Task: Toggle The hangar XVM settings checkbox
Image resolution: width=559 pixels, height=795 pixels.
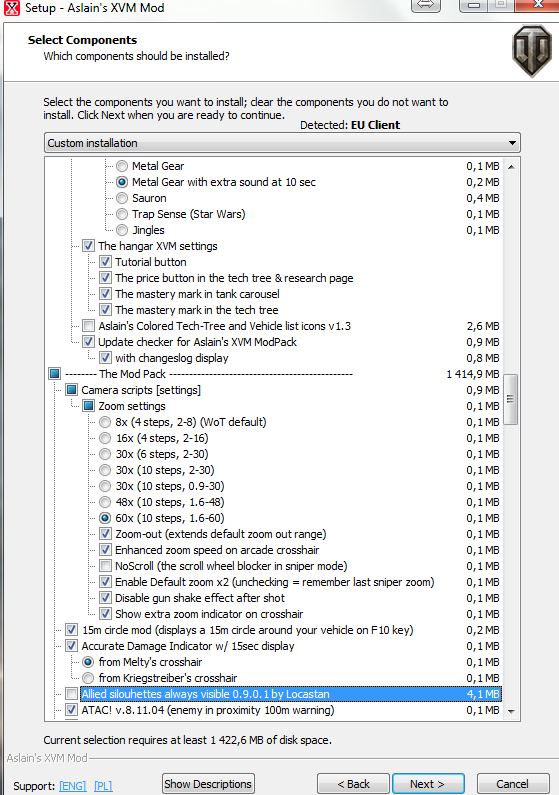Action: (x=88, y=246)
